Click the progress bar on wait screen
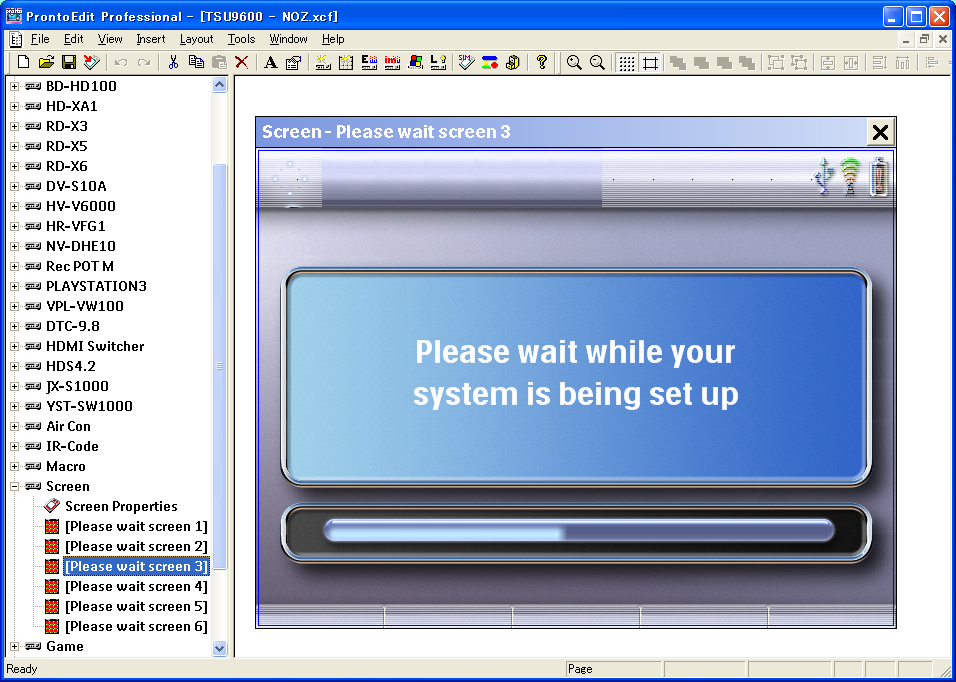The height and width of the screenshot is (682, 956). point(578,531)
